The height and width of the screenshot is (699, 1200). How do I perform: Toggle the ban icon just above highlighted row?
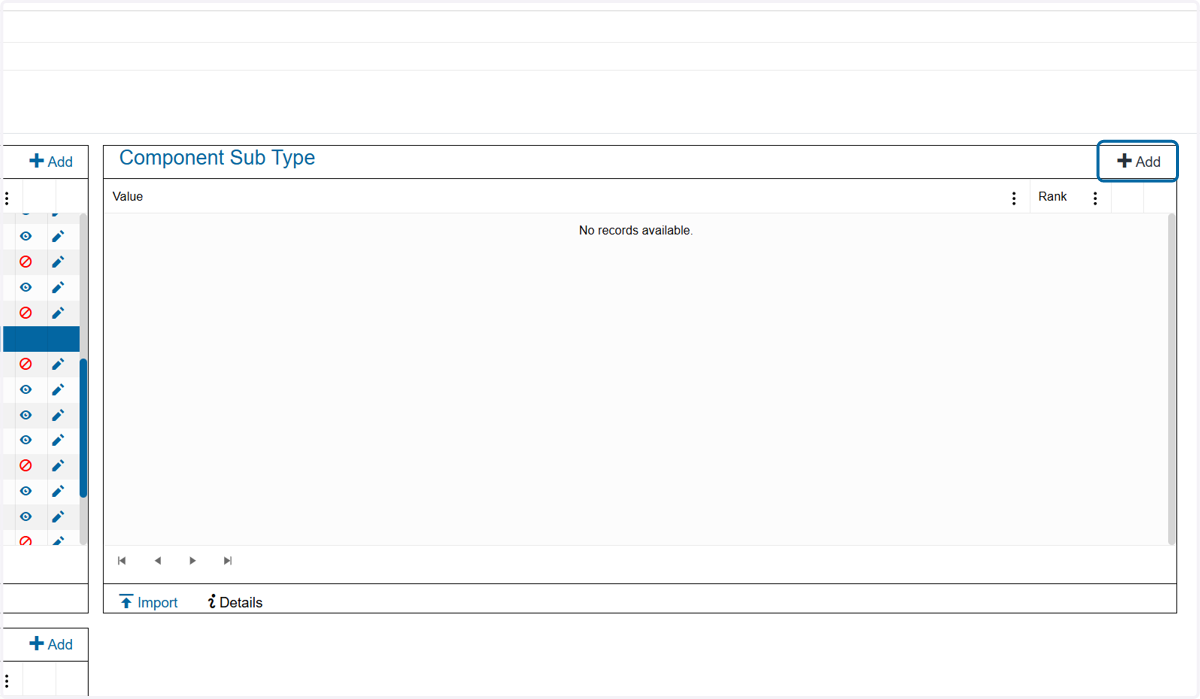[x=26, y=313]
